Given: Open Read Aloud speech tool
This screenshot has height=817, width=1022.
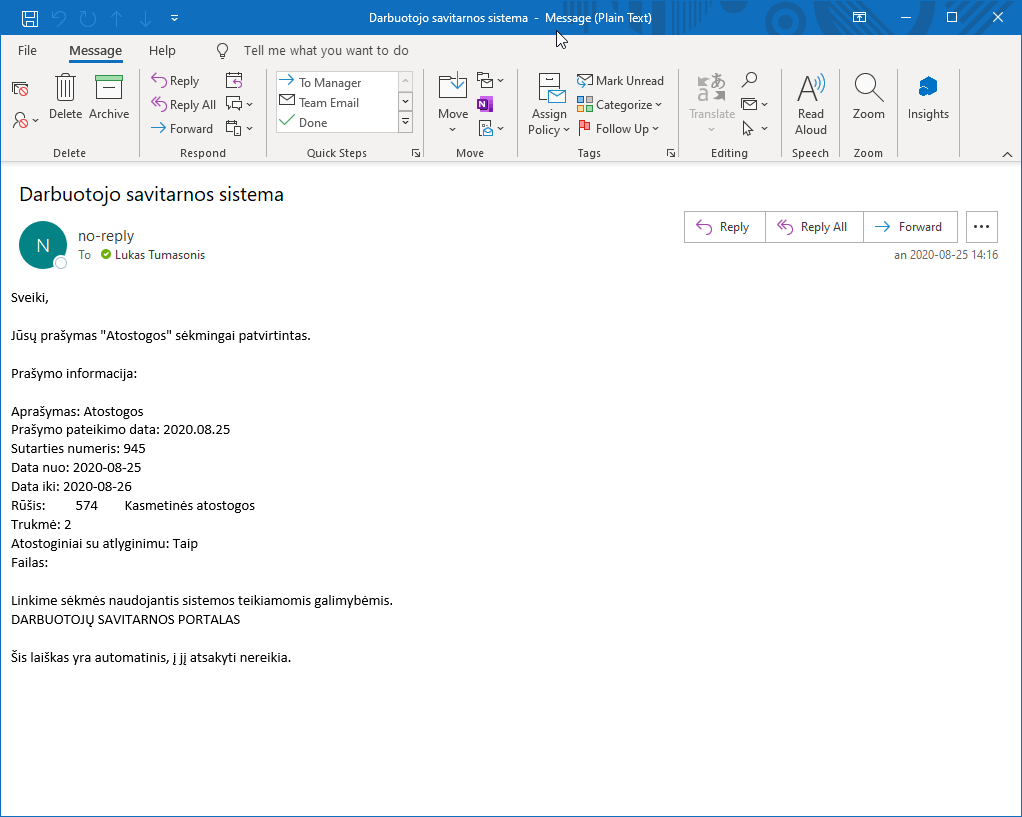Looking at the screenshot, I should [x=810, y=104].
